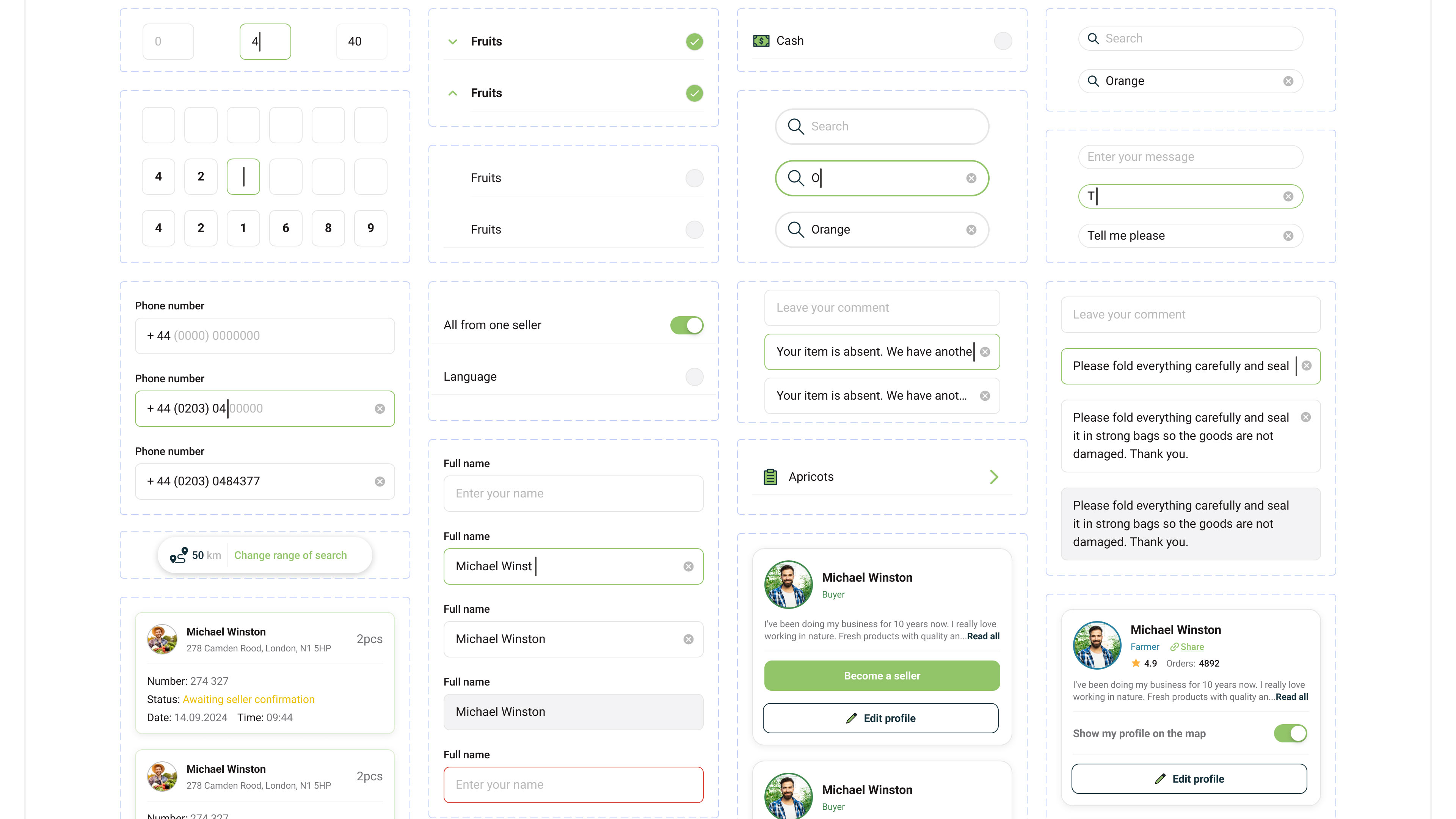Click 'Leave your comment' field above the absent-item comments

click(882, 308)
